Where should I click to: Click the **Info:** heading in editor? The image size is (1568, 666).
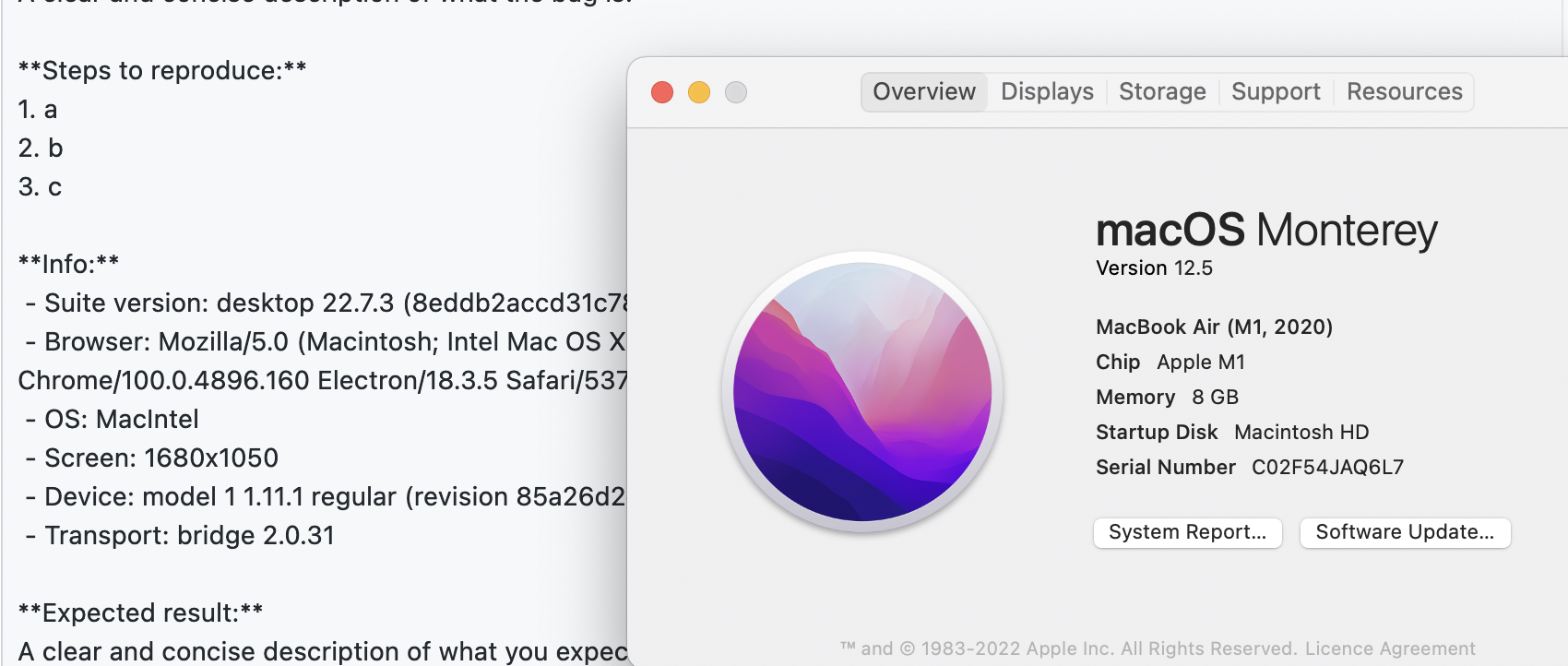click(69, 265)
